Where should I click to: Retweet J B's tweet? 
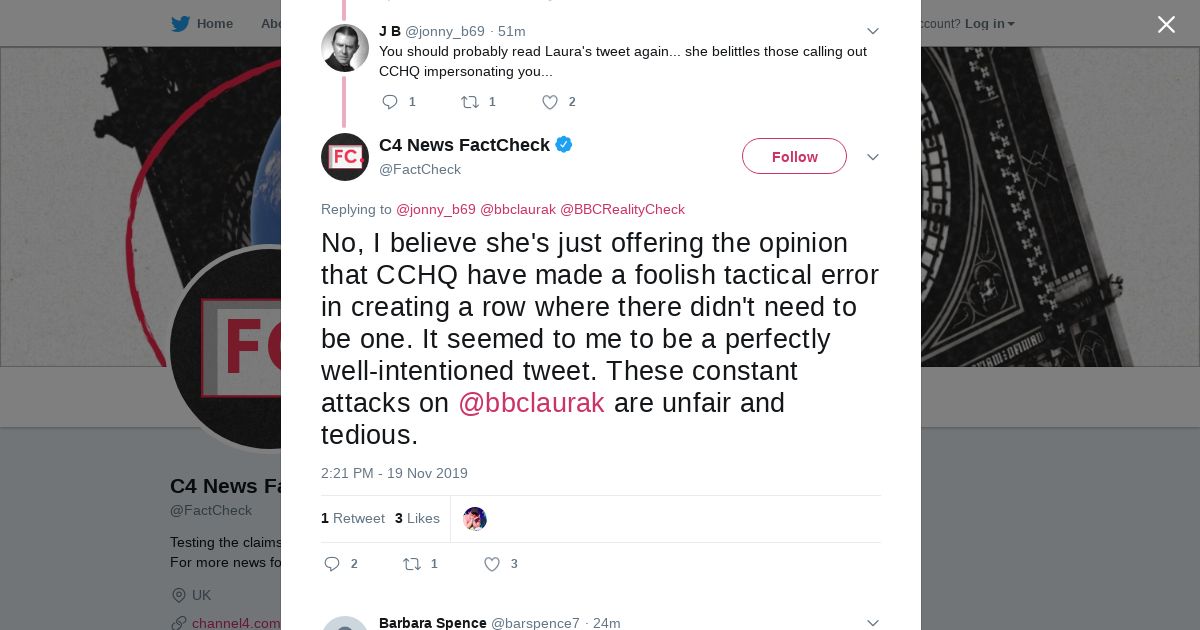tap(470, 102)
